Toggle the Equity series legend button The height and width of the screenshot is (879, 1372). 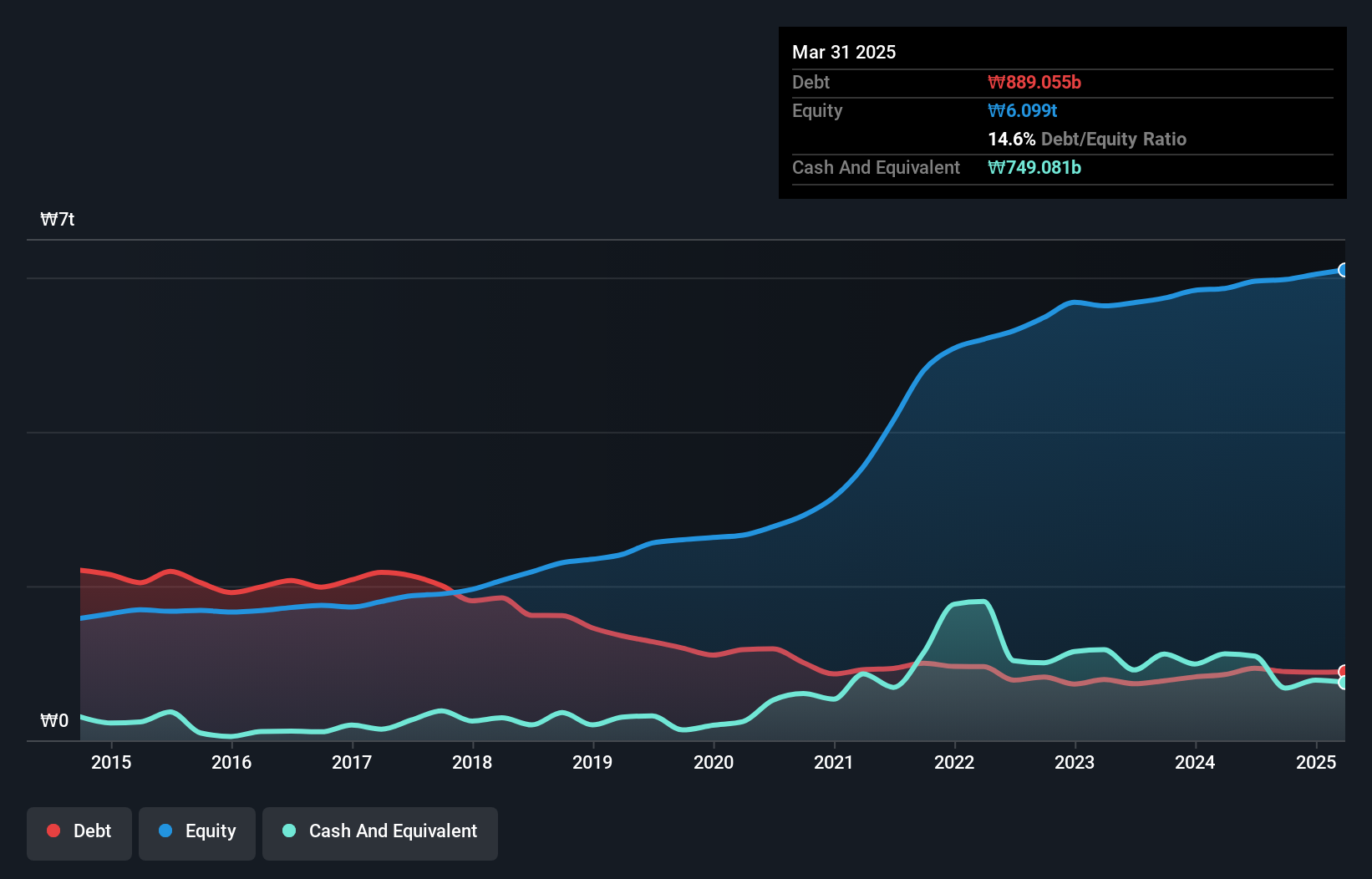pos(197,832)
